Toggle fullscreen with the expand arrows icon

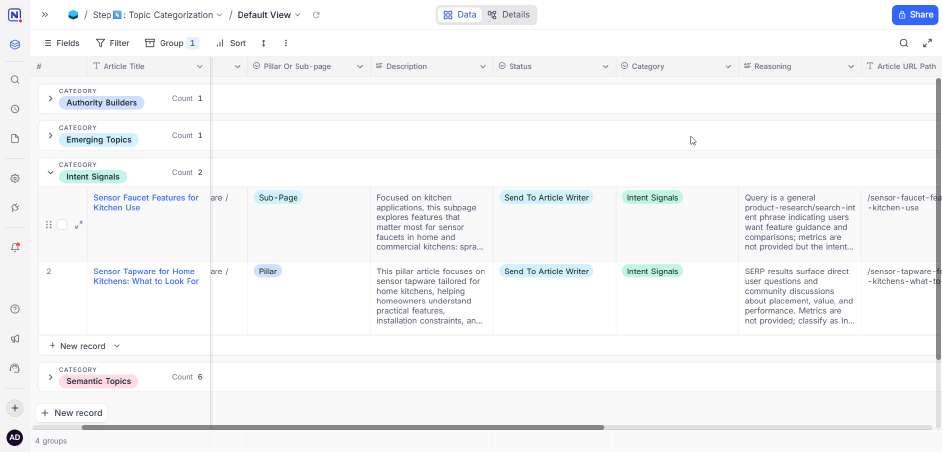(927, 43)
